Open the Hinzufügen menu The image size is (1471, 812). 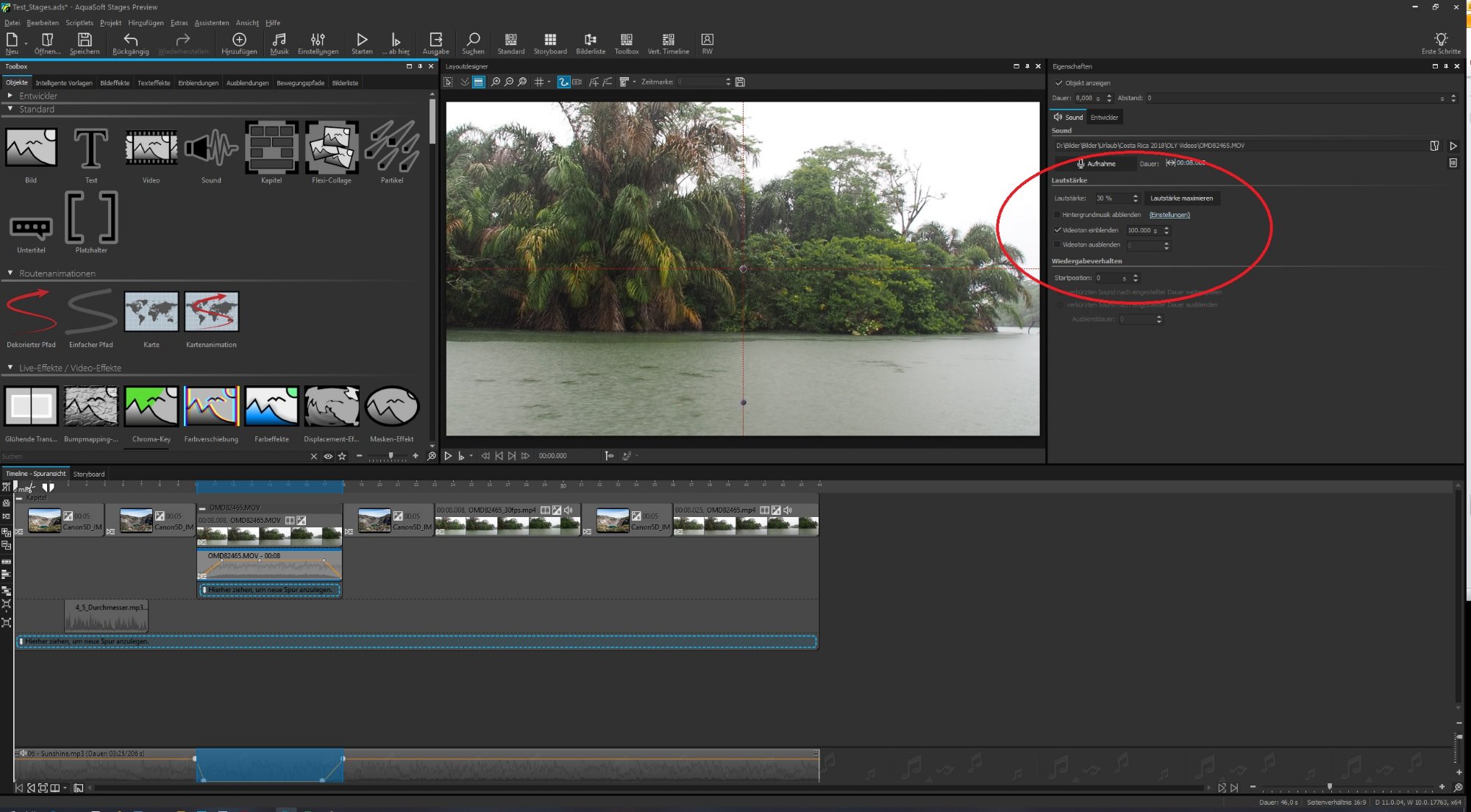coord(146,23)
